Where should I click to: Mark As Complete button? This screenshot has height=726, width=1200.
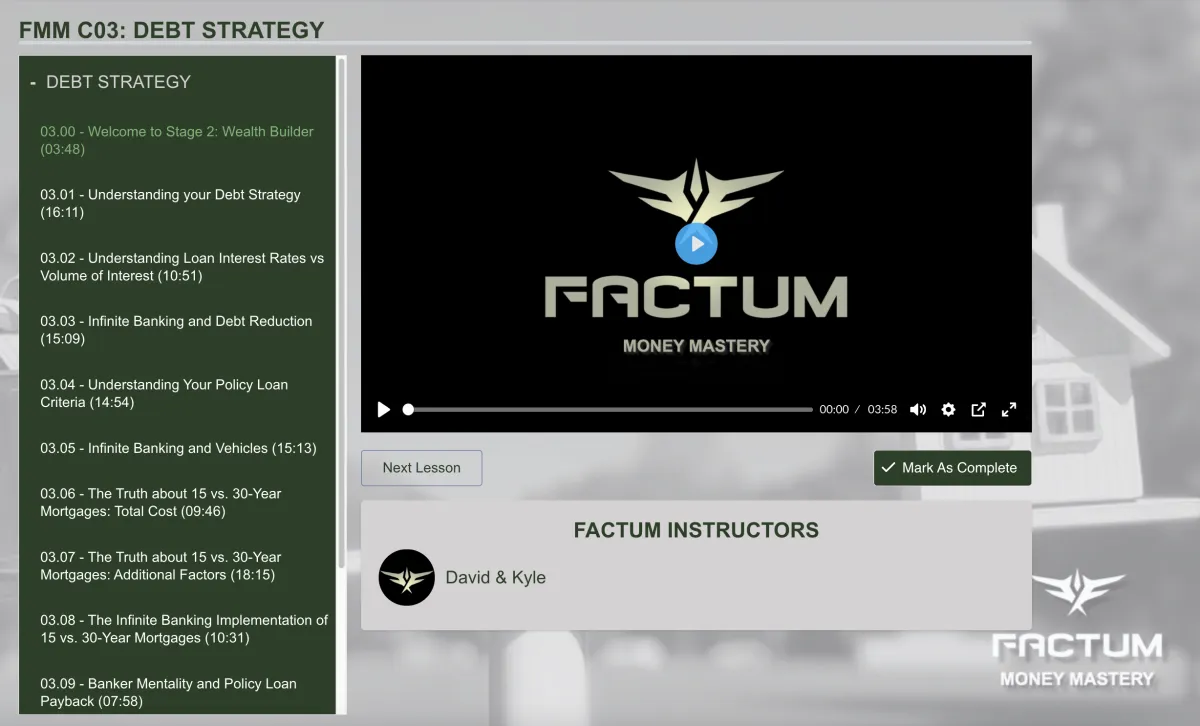pyautogui.click(x=952, y=468)
